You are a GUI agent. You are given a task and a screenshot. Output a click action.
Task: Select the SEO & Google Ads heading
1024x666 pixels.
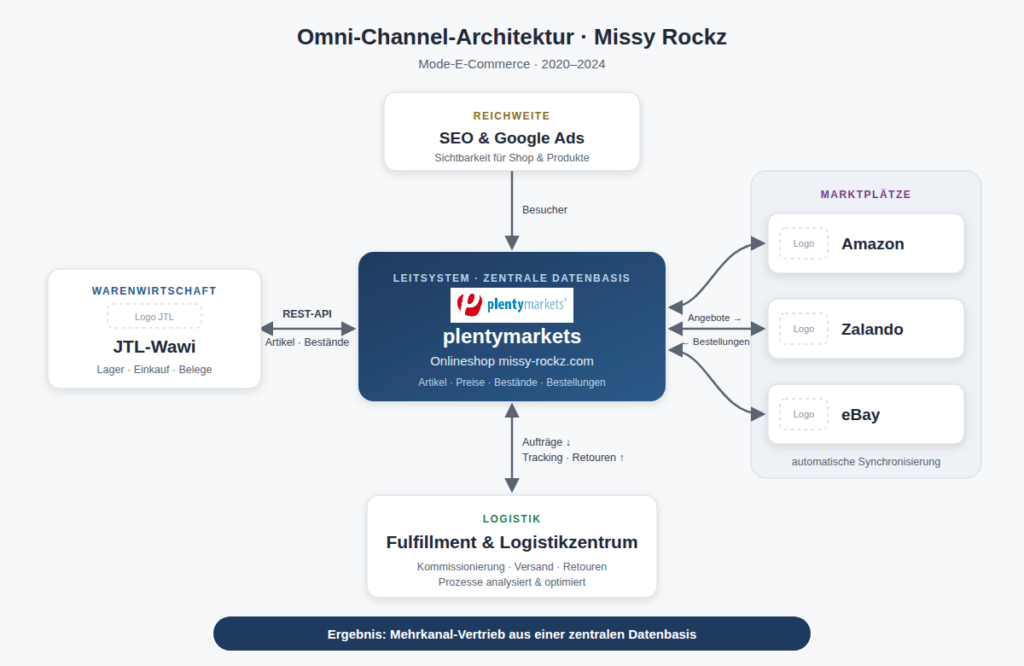(511, 138)
